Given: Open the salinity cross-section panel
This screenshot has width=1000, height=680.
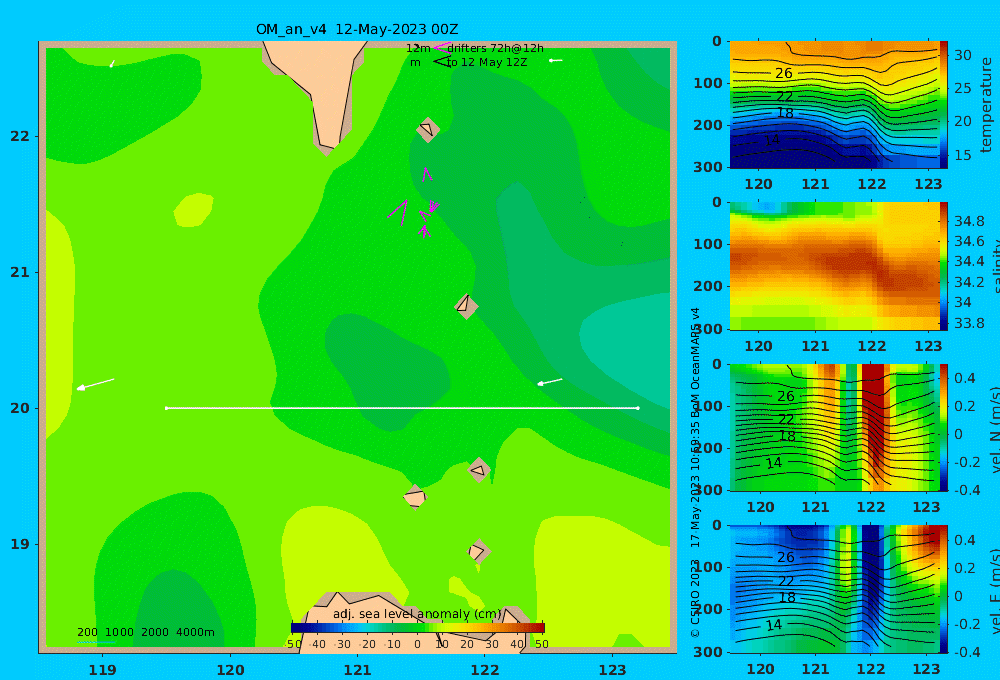Looking at the screenshot, I should [834, 266].
